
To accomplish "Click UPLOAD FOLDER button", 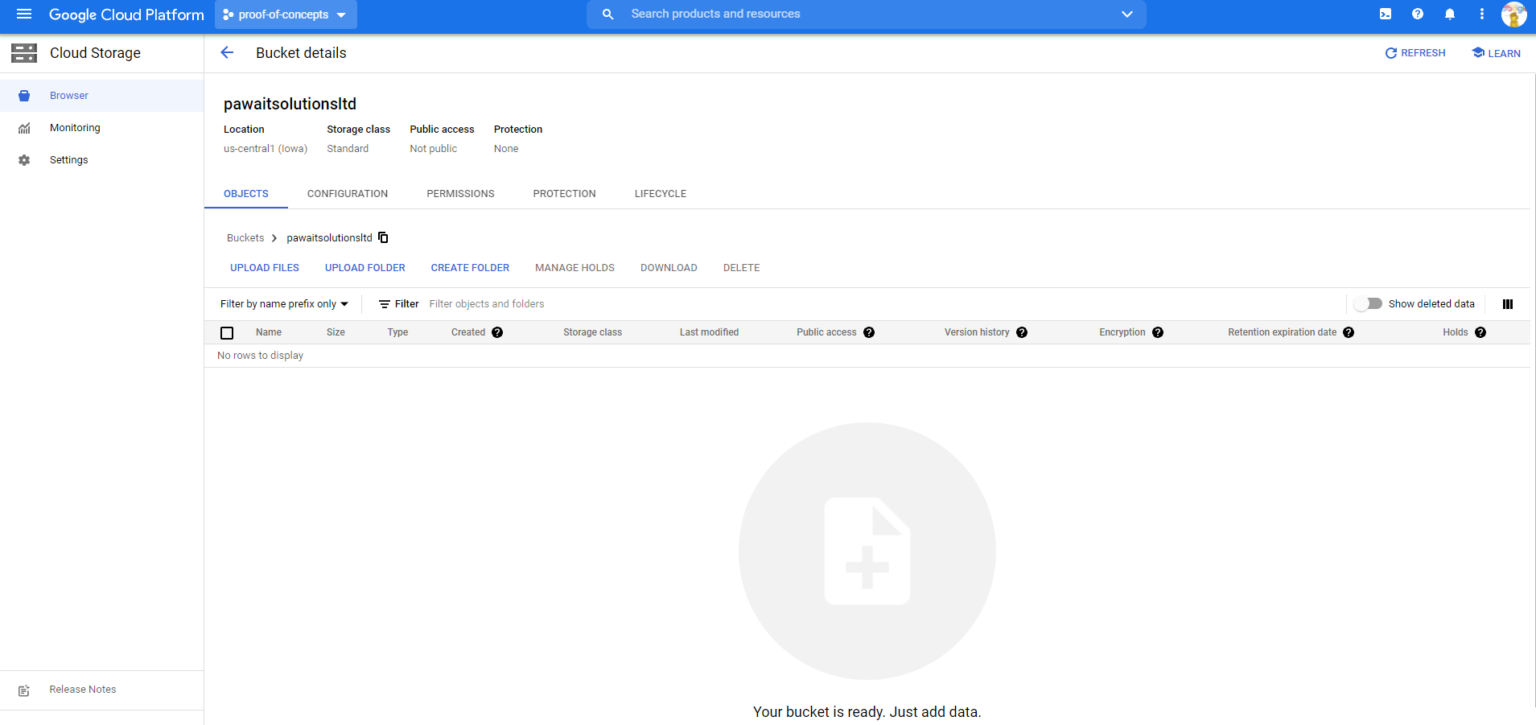I will (365, 268).
